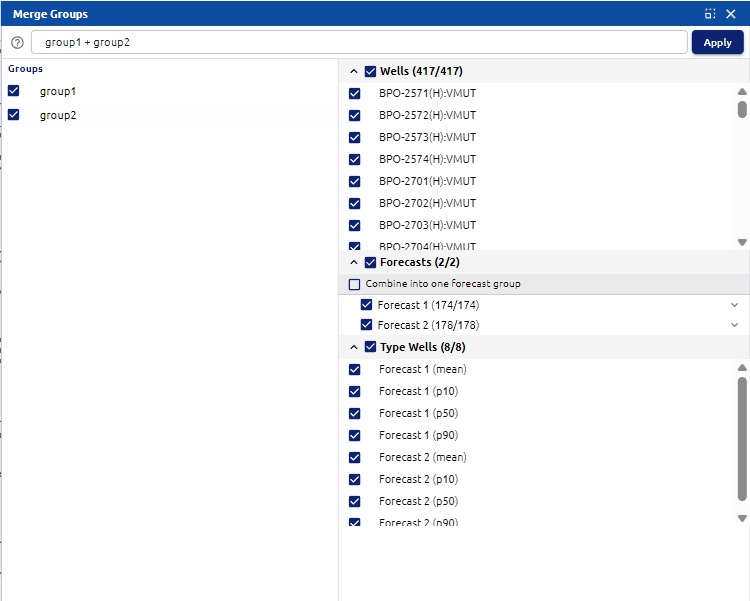The height and width of the screenshot is (601, 750).
Task: Uncheck Forecast 1 (174/174) checkbox
Action: (366, 305)
